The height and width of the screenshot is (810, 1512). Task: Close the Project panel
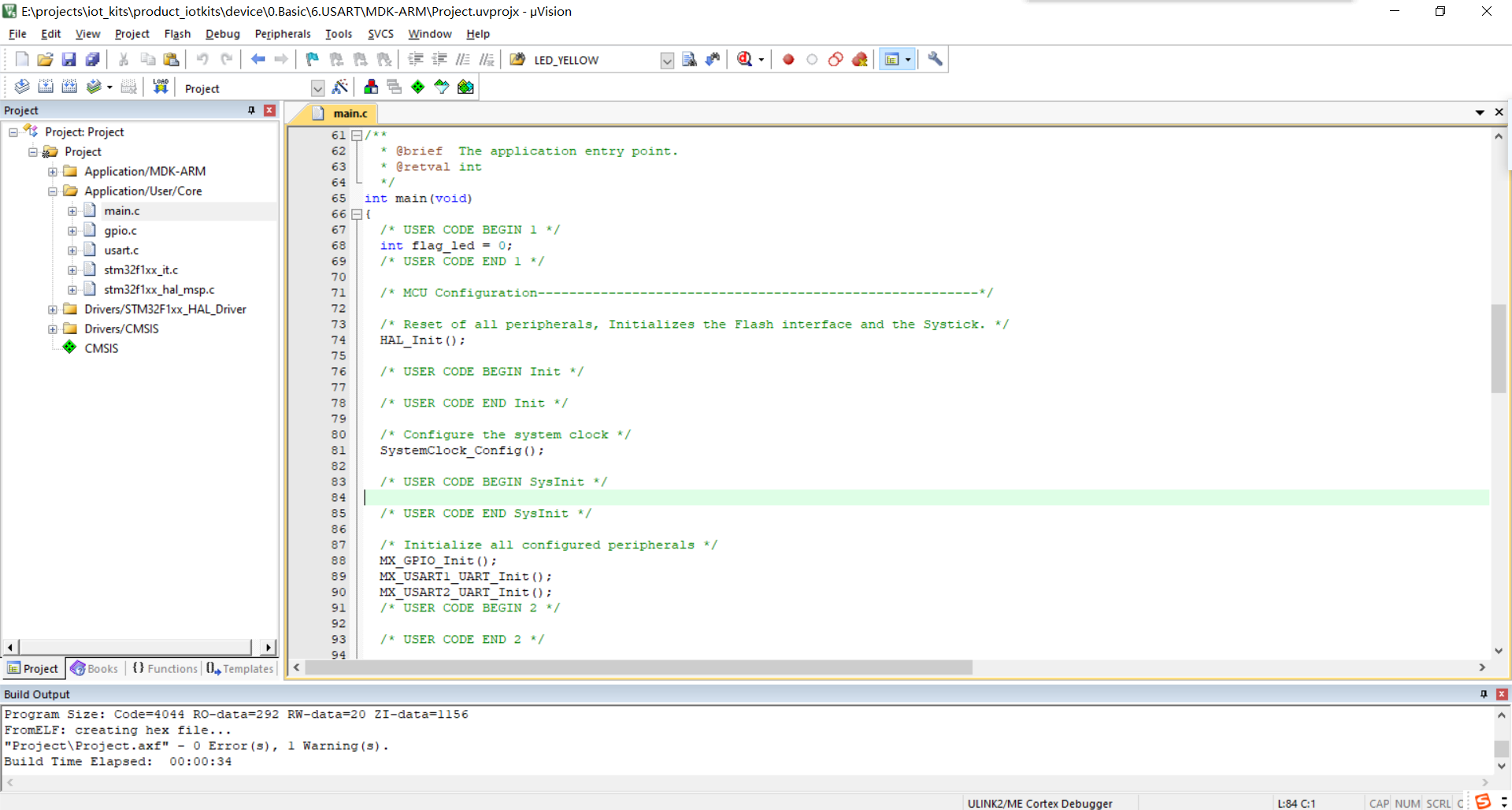pos(269,110)
